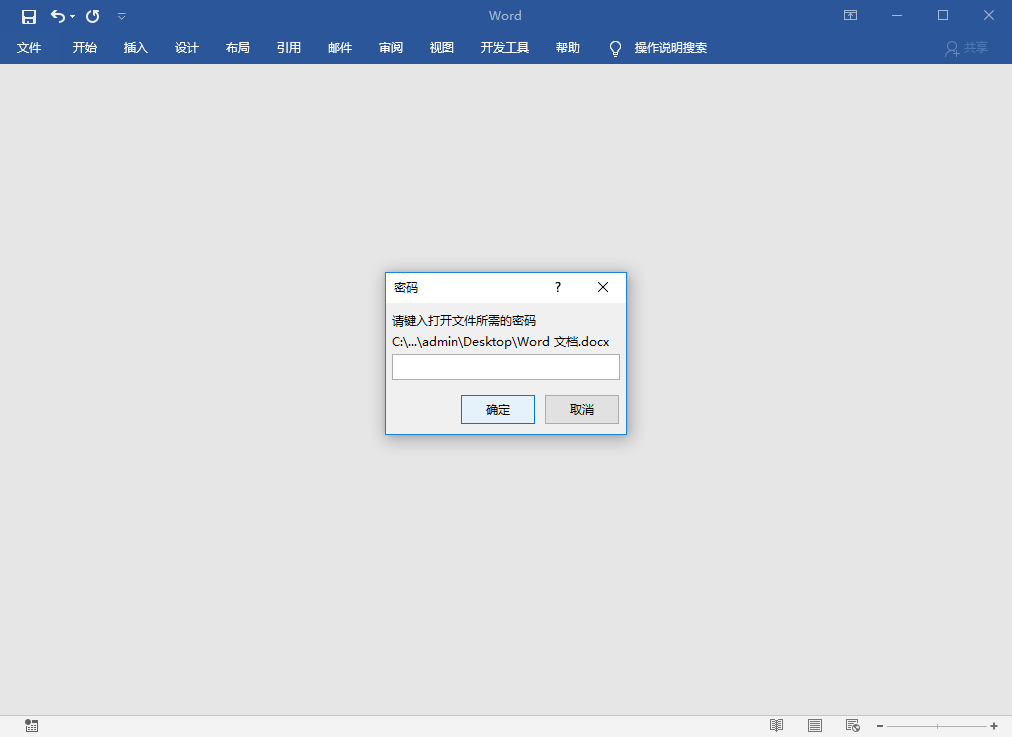
Task: Click the Save icon in the title bar
Action: tap(28, 16)
